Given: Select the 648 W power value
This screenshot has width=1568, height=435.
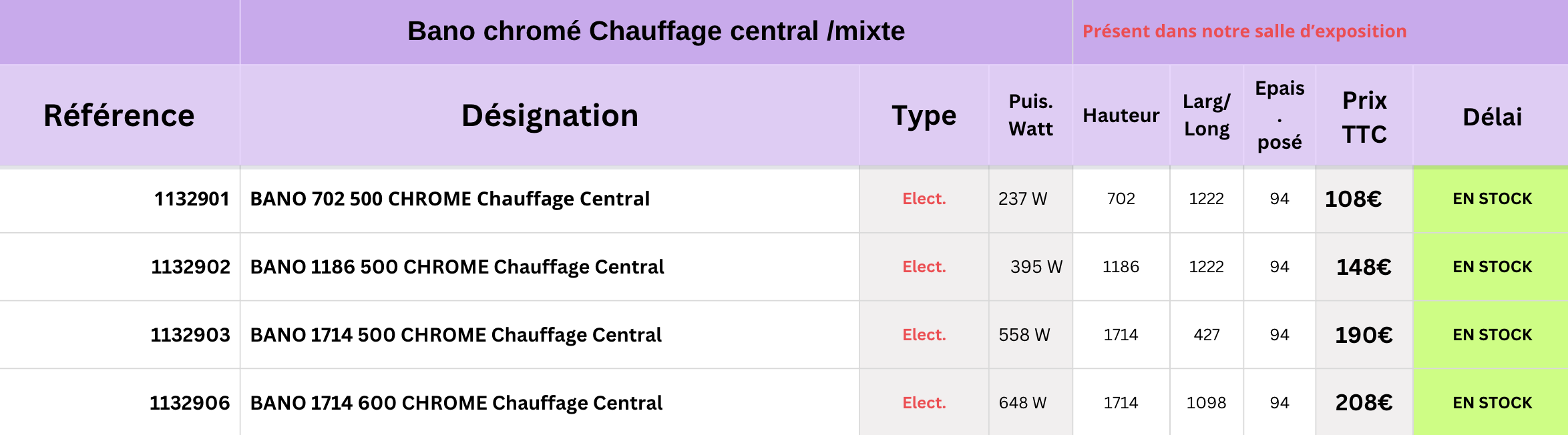Looking at the screenshot, I should pos(1022,403).
